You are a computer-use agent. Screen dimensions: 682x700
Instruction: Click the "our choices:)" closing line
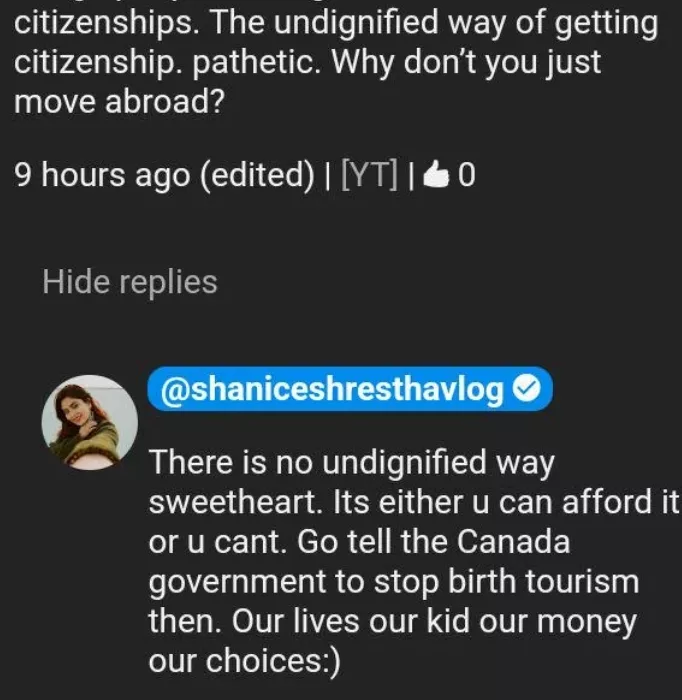[x=243, y=660]
